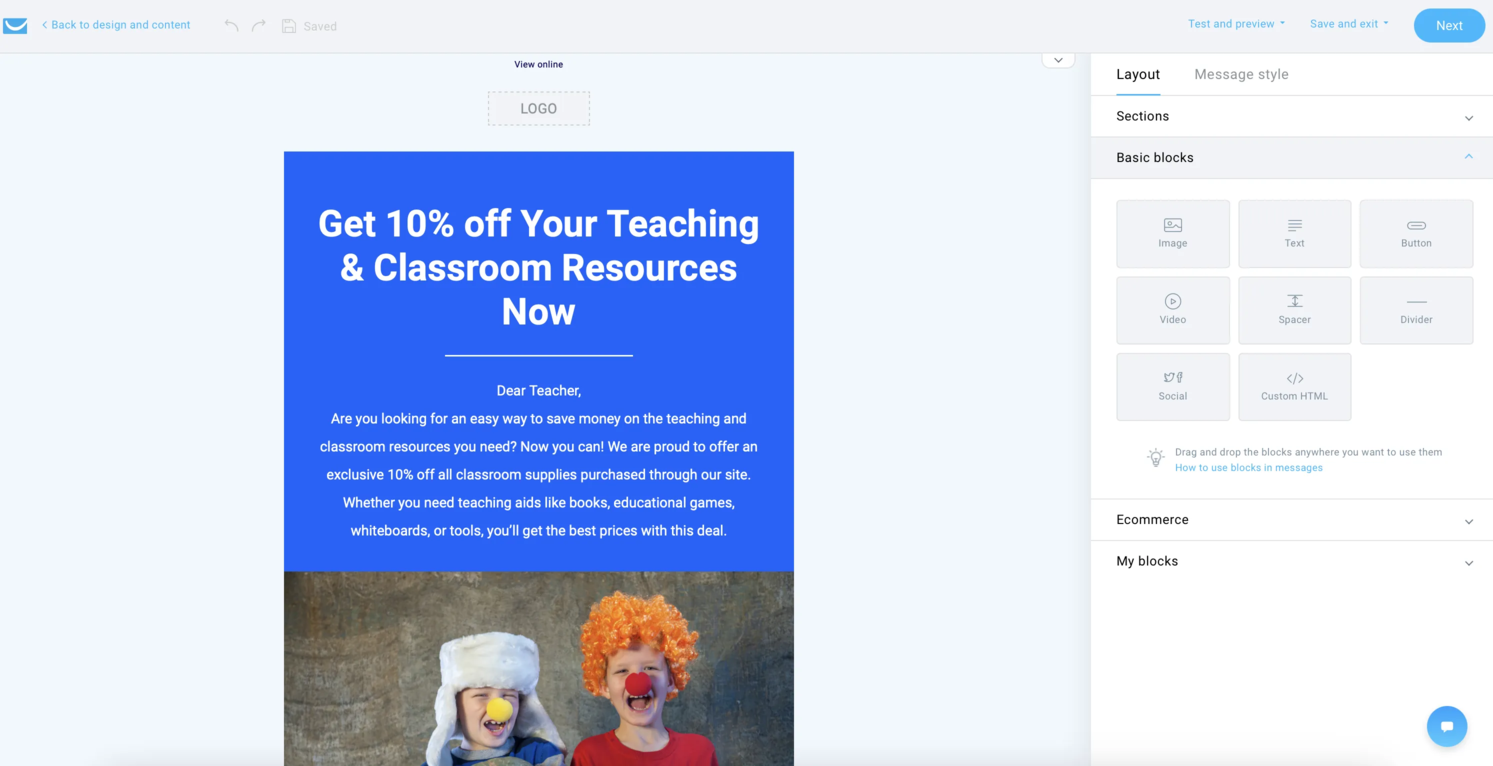Click the undo arrow icon
The image size is (1493, 766).
[x=231, y=26]
